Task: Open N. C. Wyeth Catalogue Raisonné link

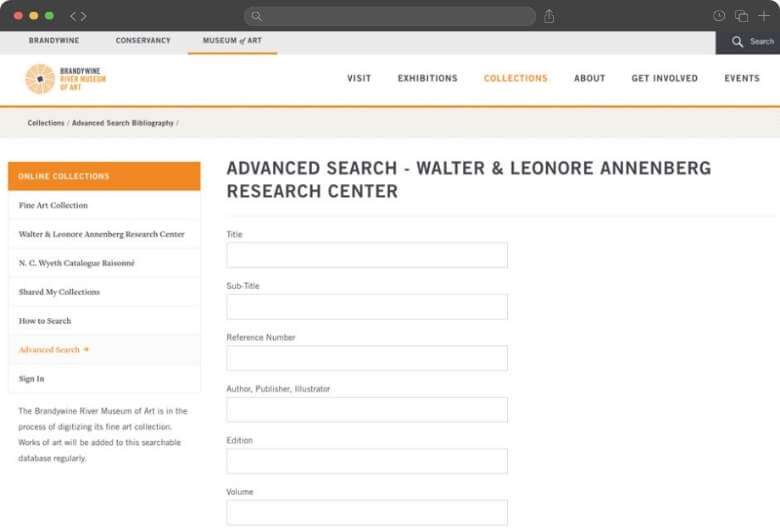Action: (x=77, y=263)
